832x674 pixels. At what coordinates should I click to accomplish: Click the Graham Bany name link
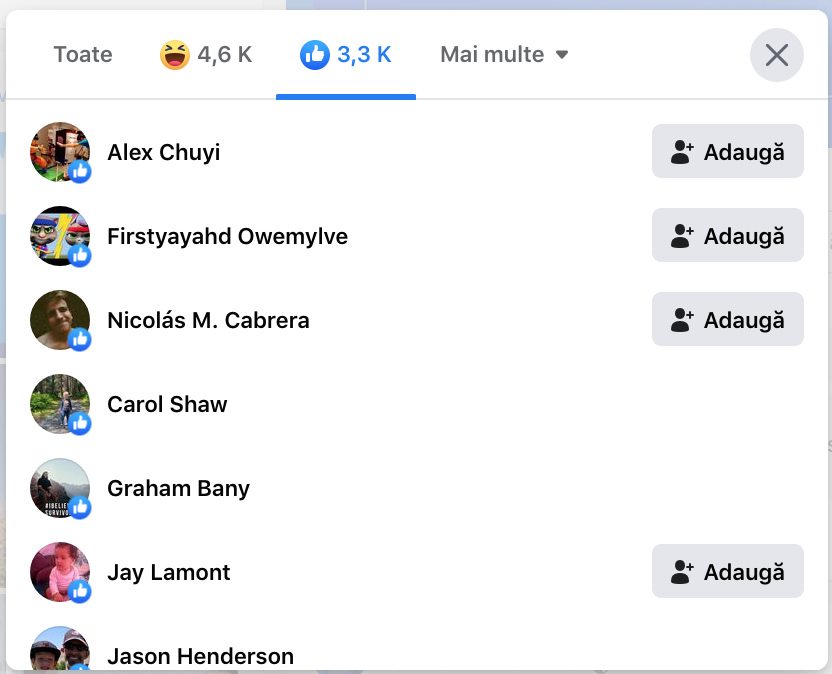[x=178, y=489]
